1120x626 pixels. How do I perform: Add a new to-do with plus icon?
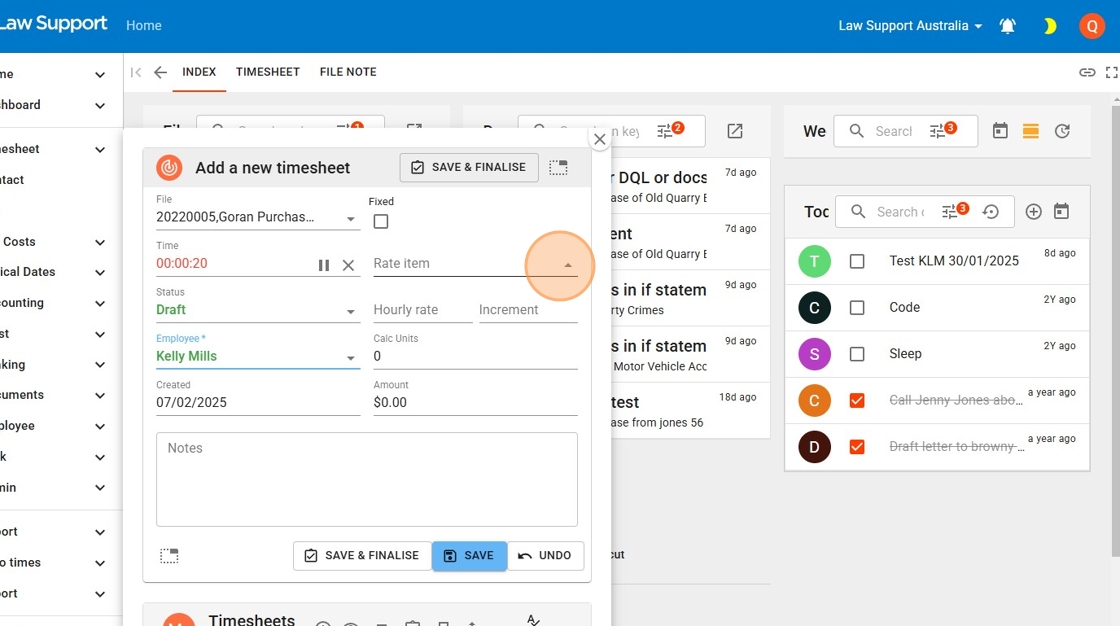coord(1034,212)
